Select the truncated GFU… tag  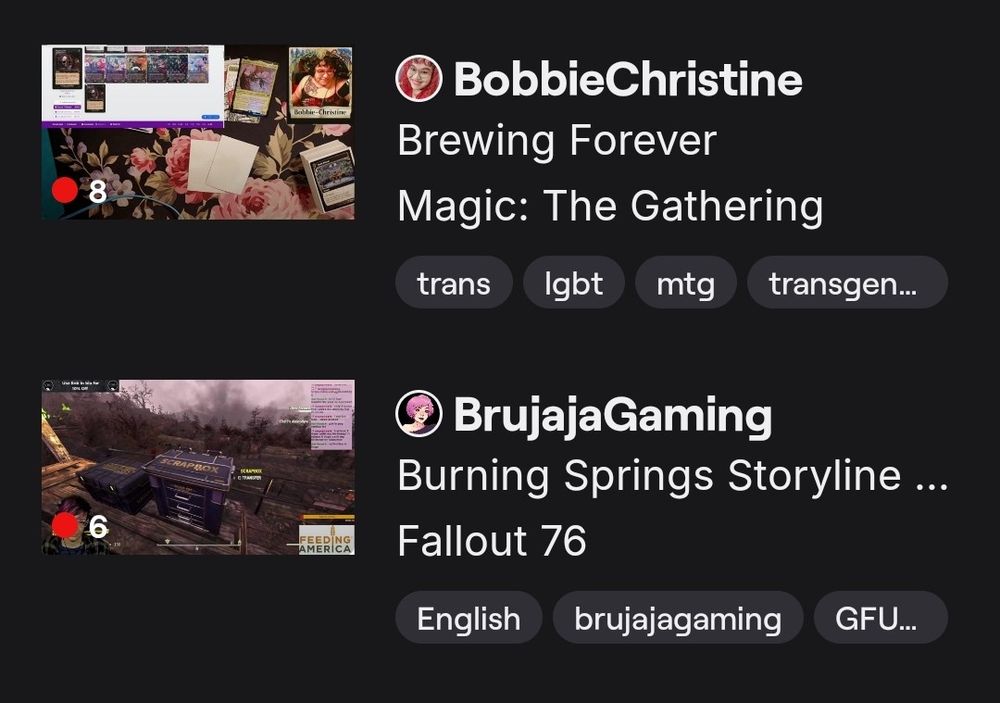pos(881,618)
